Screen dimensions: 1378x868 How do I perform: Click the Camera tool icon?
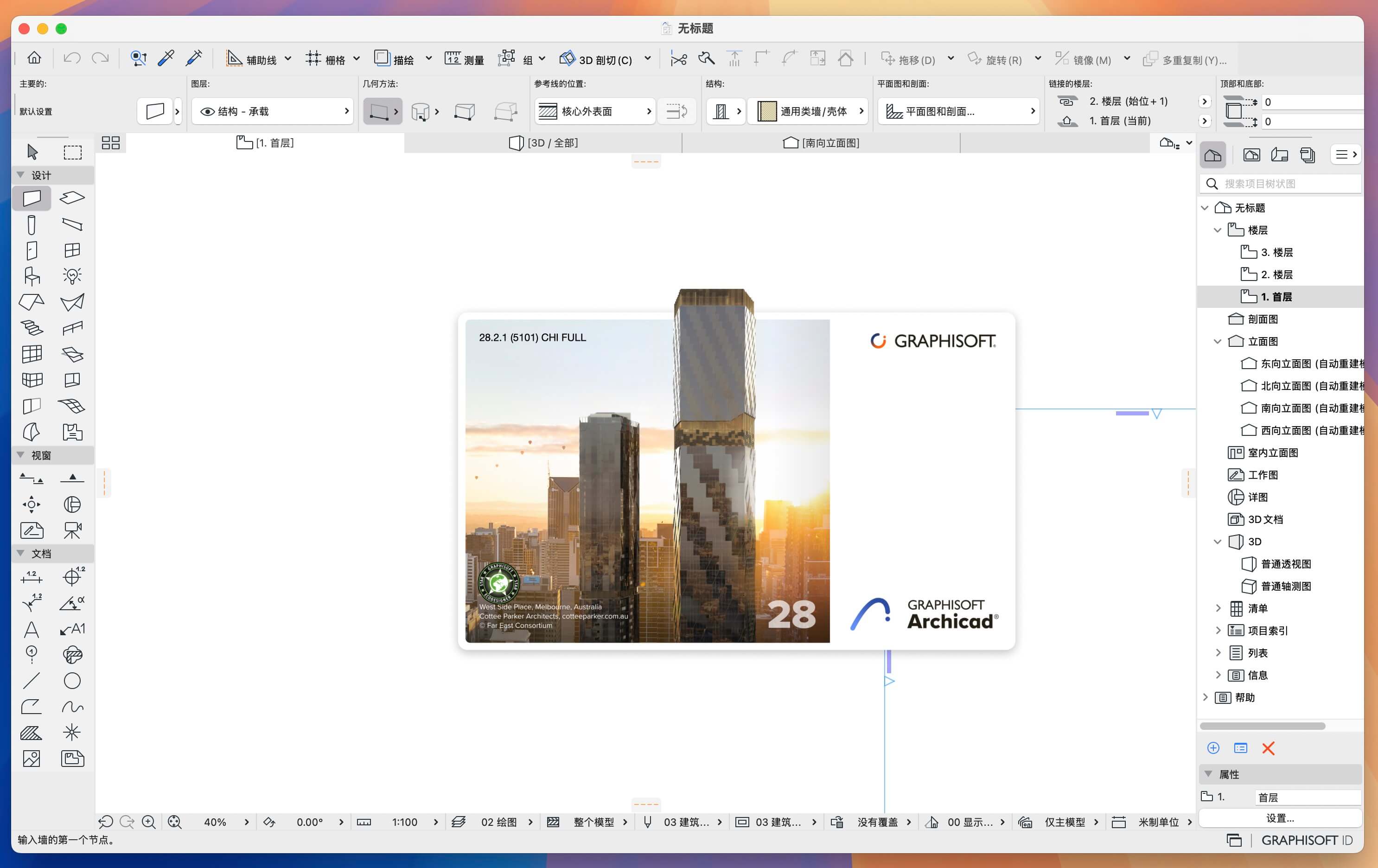pos(72,530)
